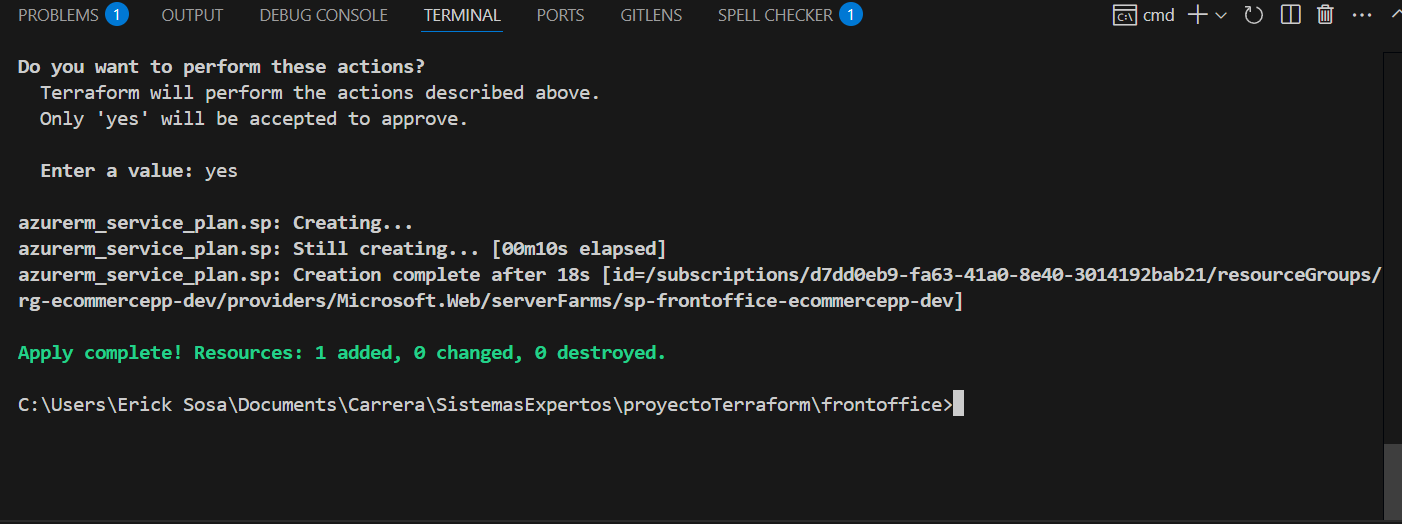Click at the terminal command prompt cursor

coord(958,404)
